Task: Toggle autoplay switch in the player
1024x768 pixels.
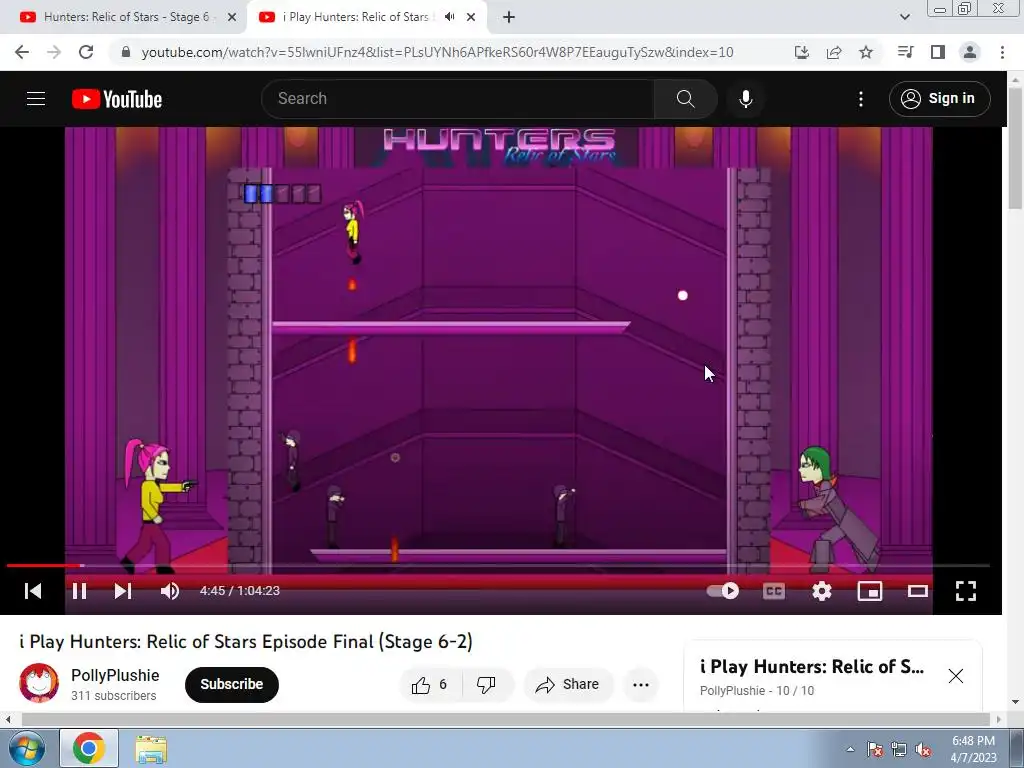Action: [x=723, y=591]
